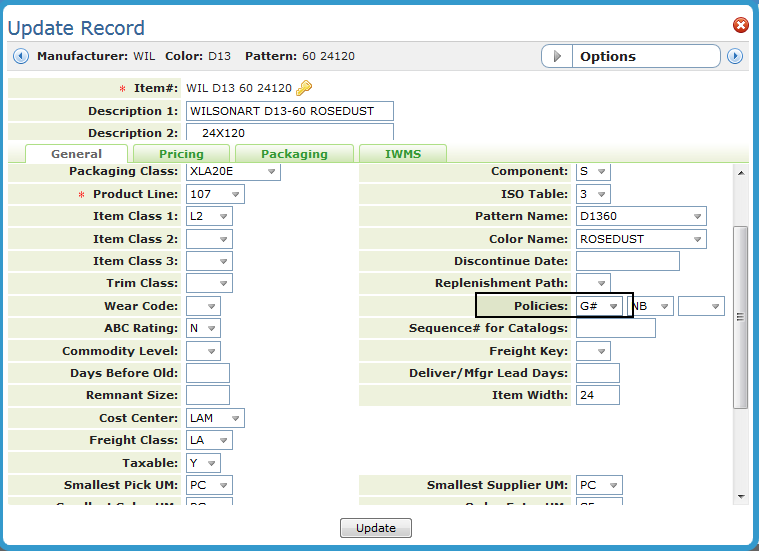The image size is (759, 551).
Task: Select the IWMS tab
Action: [x=403, y=154]
